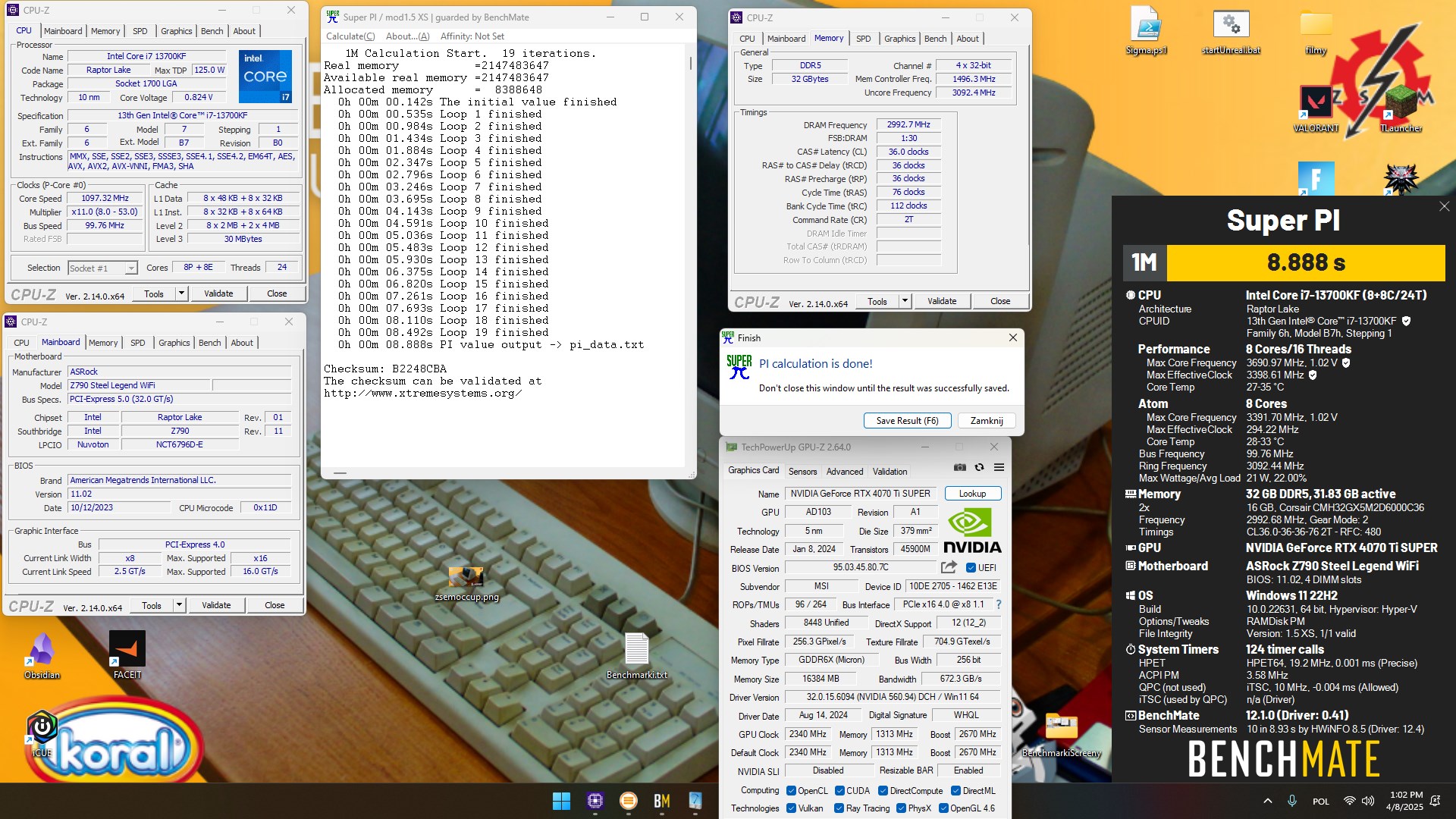Take a screenshot in GPU-Z using camera icon

[x=959, y=467]
